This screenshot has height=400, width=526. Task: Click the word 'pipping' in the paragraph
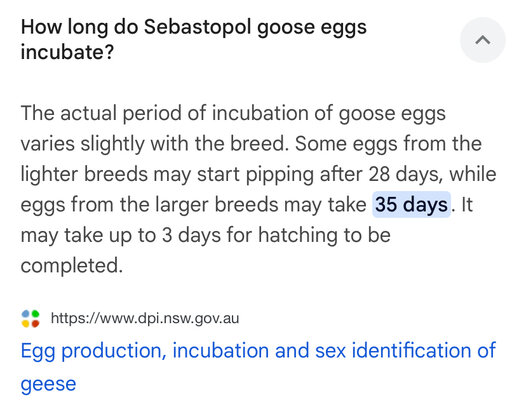[x=279, y=175]
